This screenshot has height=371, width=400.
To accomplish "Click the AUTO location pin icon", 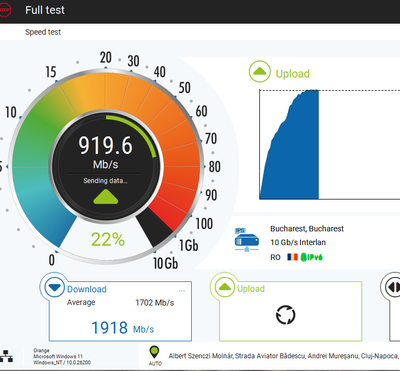I will pyautogui.click(x=154, y=353).
